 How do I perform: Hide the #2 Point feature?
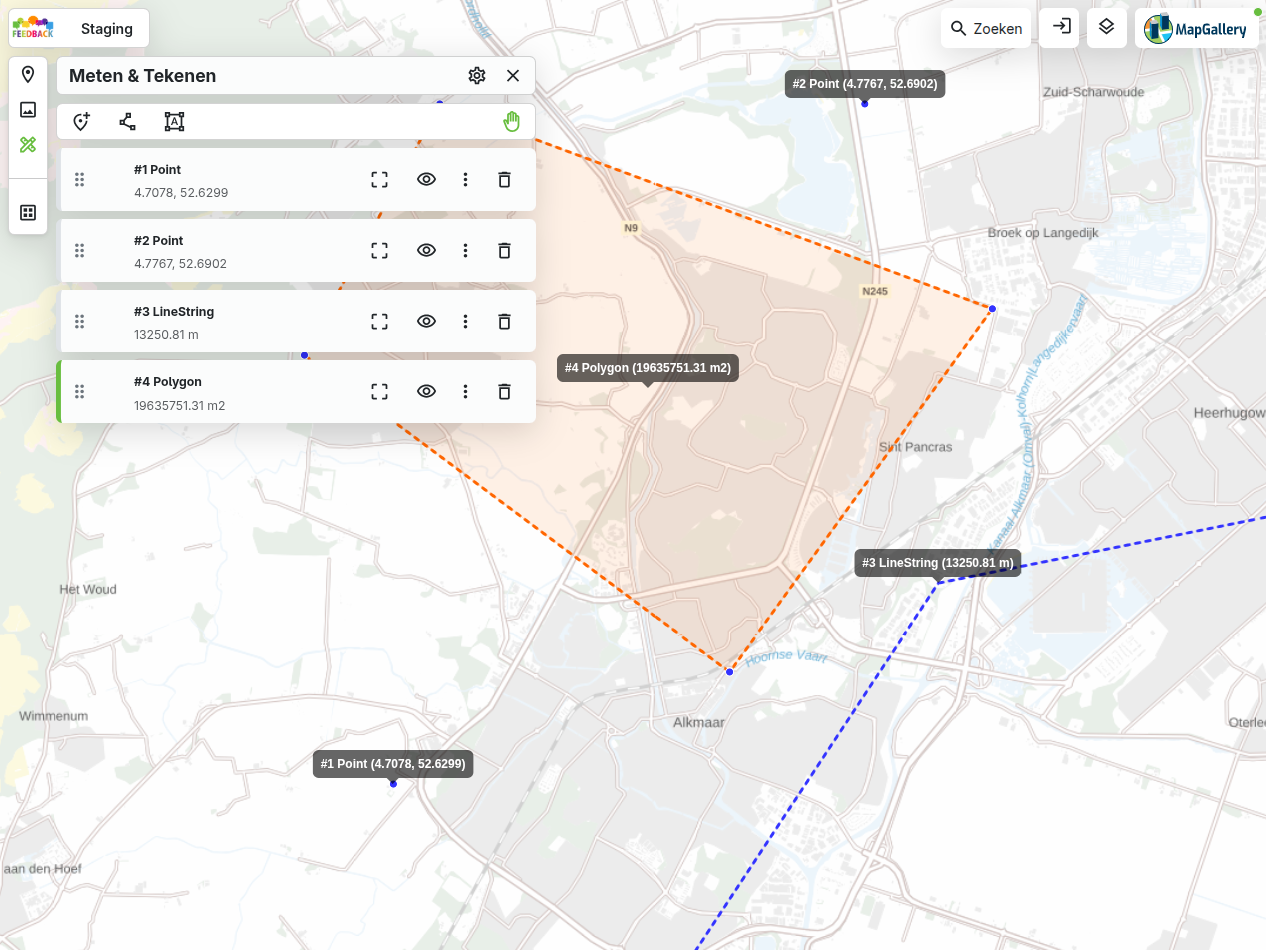pyautogui.click(x=427, y=251)
